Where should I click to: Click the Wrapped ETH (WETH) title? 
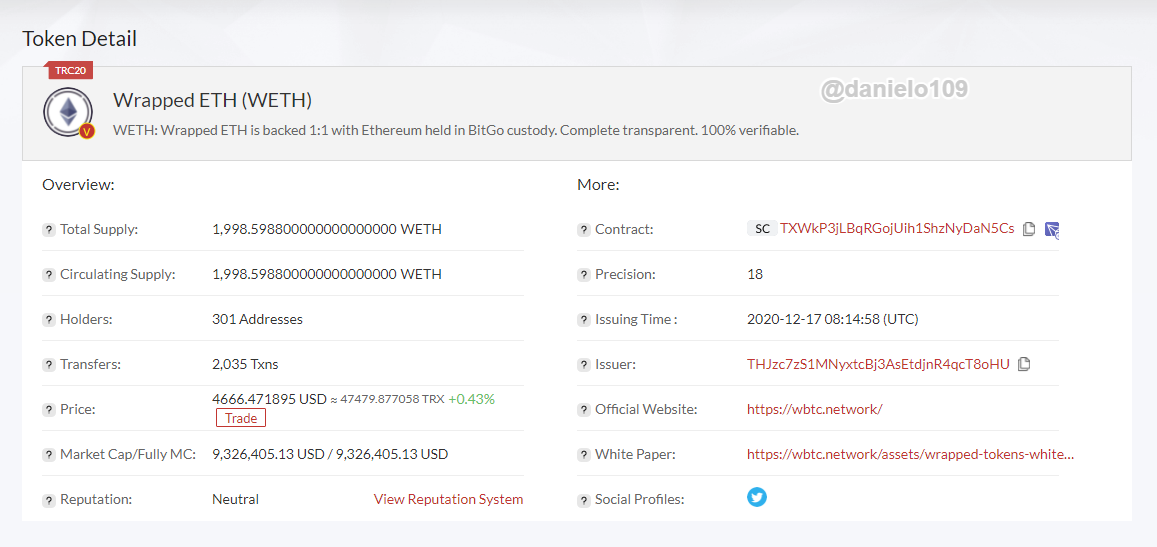tap(213, 100)
